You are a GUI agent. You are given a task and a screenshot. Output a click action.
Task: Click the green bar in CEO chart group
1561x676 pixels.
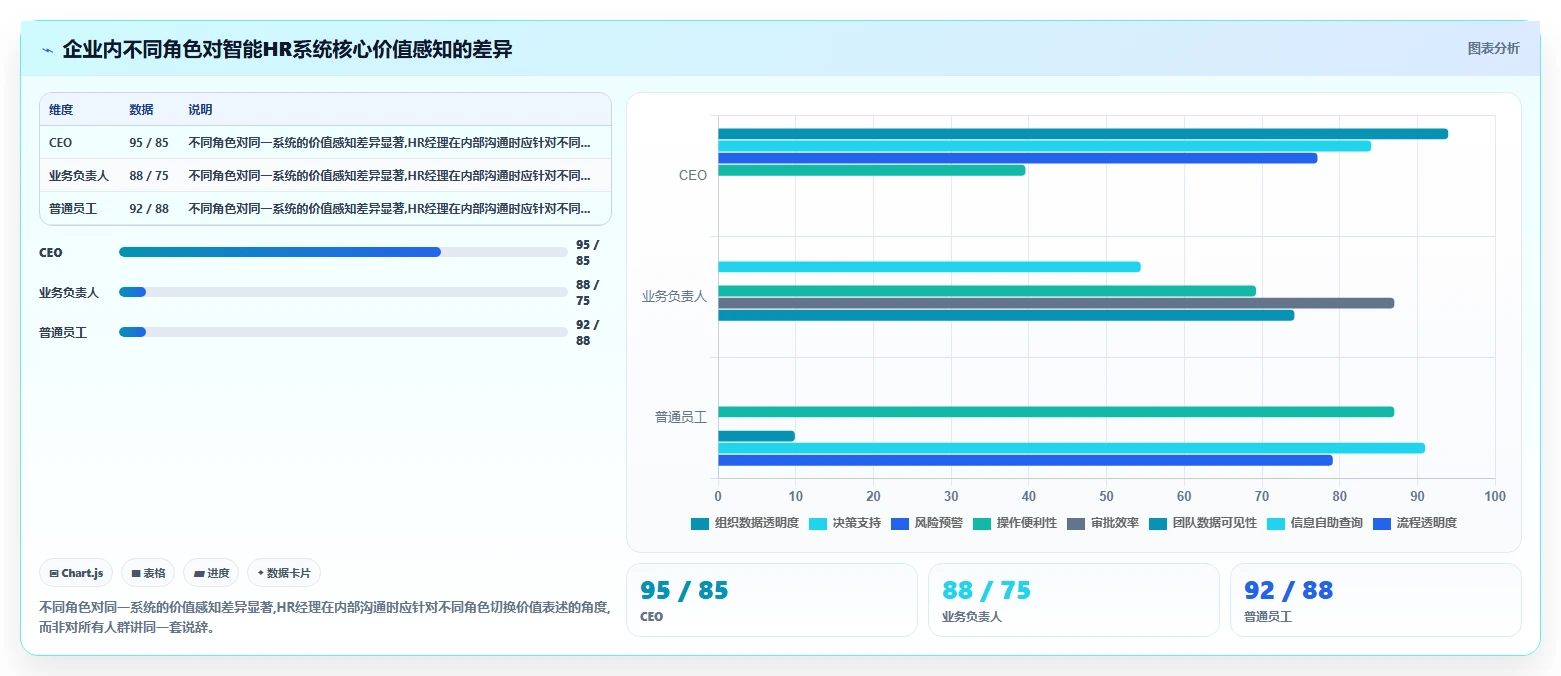click(872, 170)
